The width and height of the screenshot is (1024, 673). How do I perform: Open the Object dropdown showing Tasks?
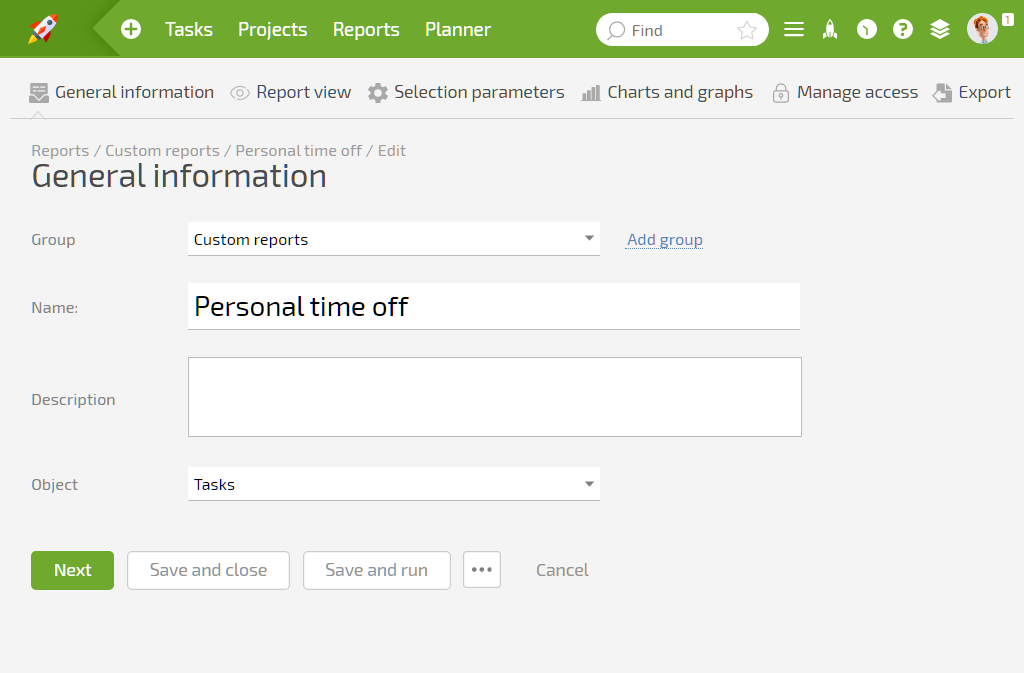tap(394, 484)
